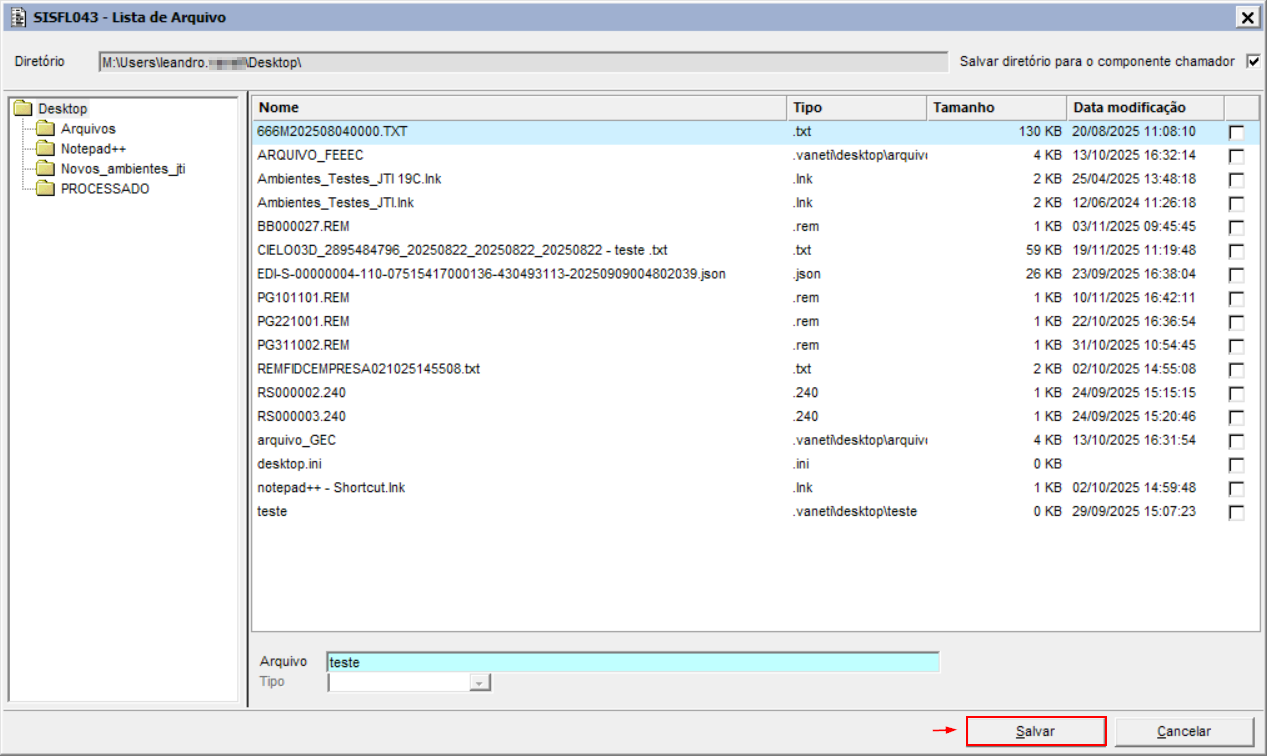Select PROCESSADO folder in the tree
The width and height of the screenshot is (1267, 756).
[x=105, y=189]
